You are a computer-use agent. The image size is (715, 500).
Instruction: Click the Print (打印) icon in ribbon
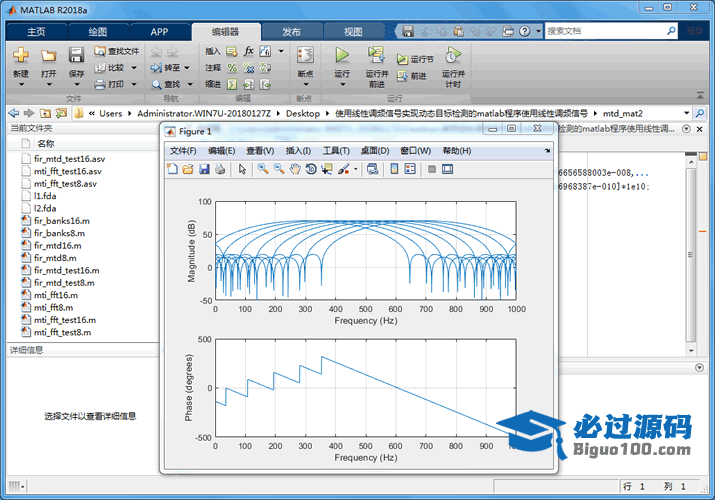(x=99, y=84)
